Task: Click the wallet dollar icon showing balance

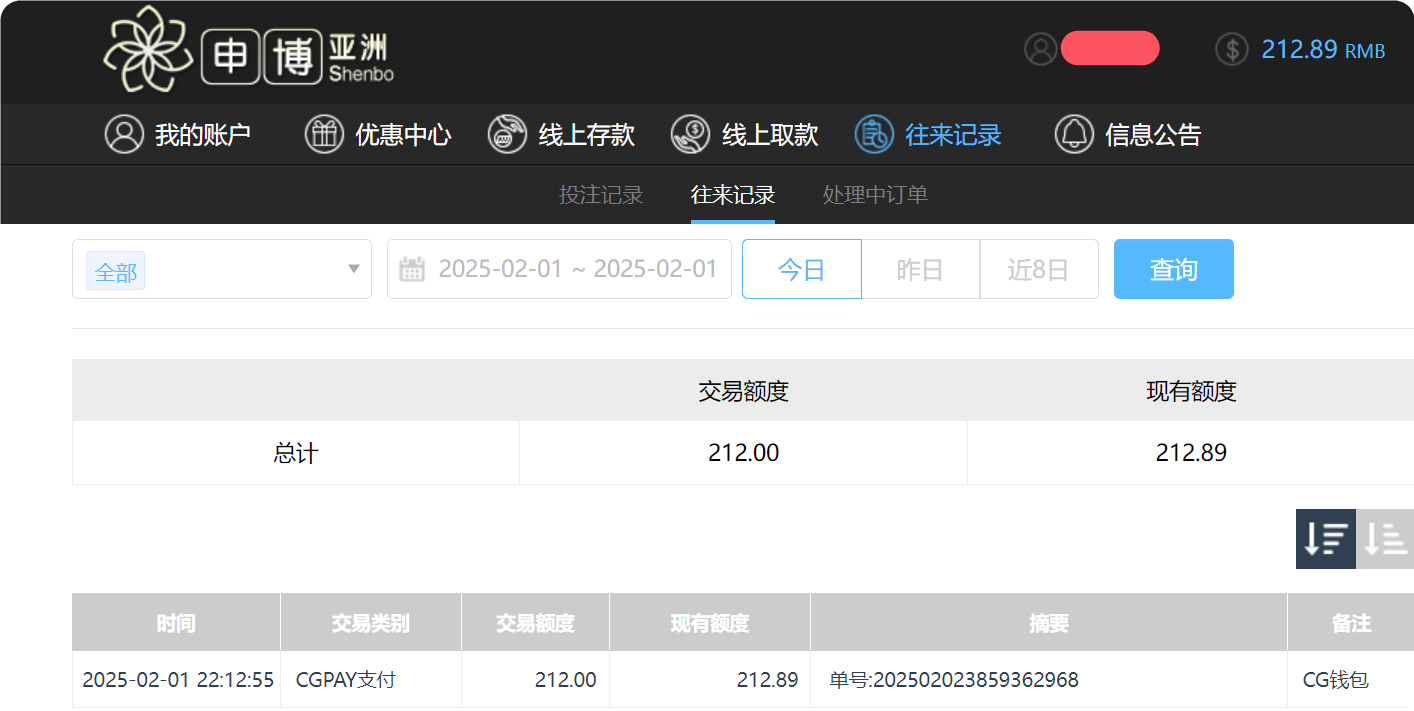Action: (1232, 48)
